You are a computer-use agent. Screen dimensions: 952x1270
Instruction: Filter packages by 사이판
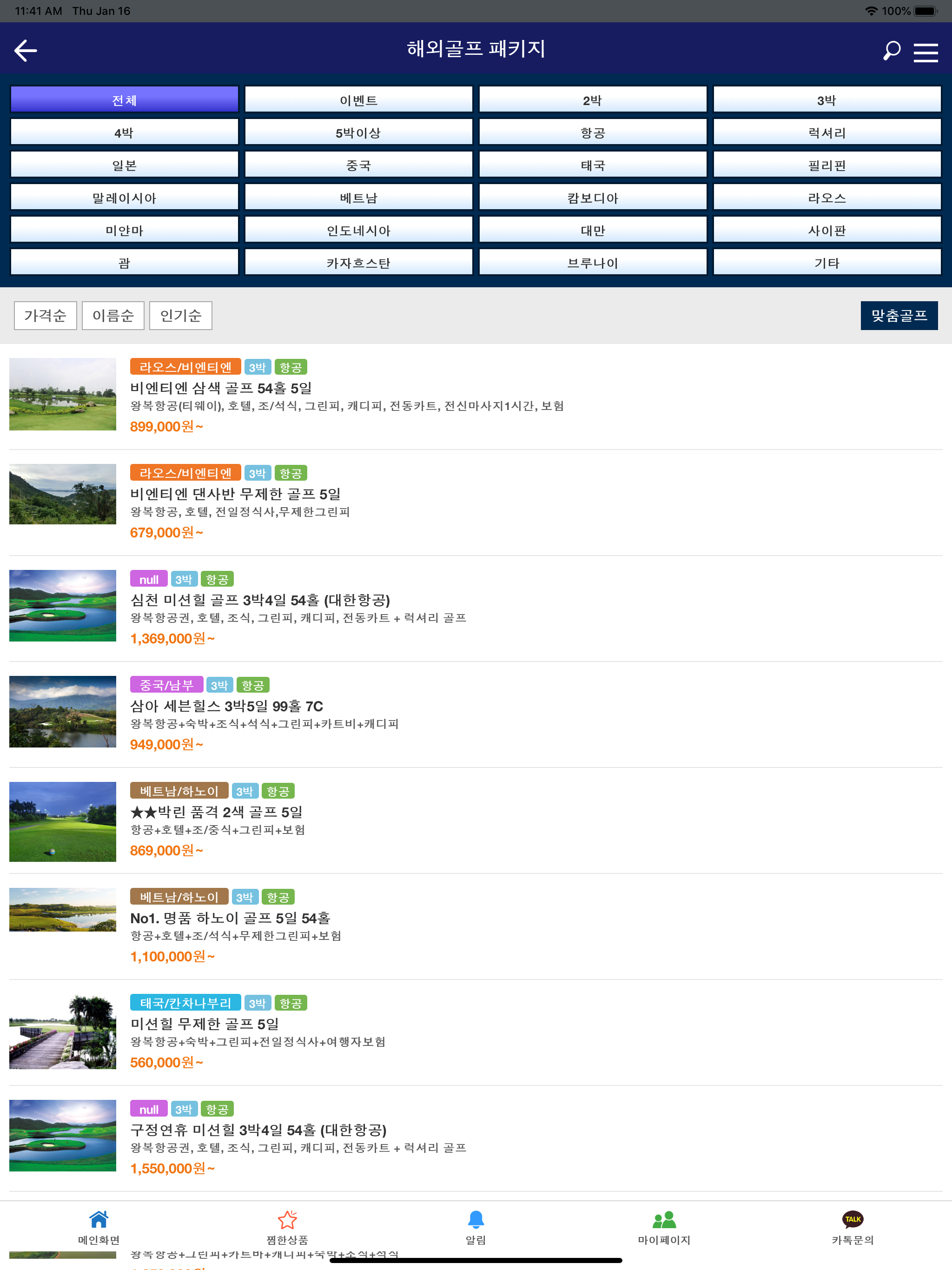[827, 230]
